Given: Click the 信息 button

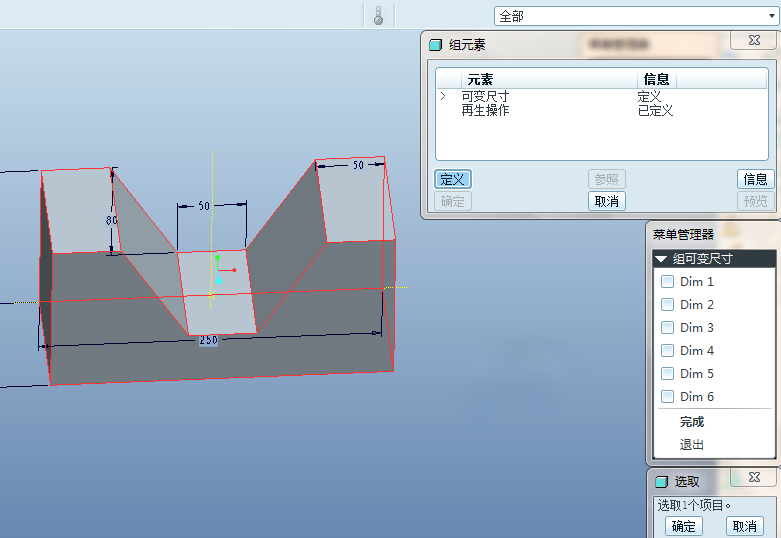Looking at the screenshot, I should click(756, 179).
